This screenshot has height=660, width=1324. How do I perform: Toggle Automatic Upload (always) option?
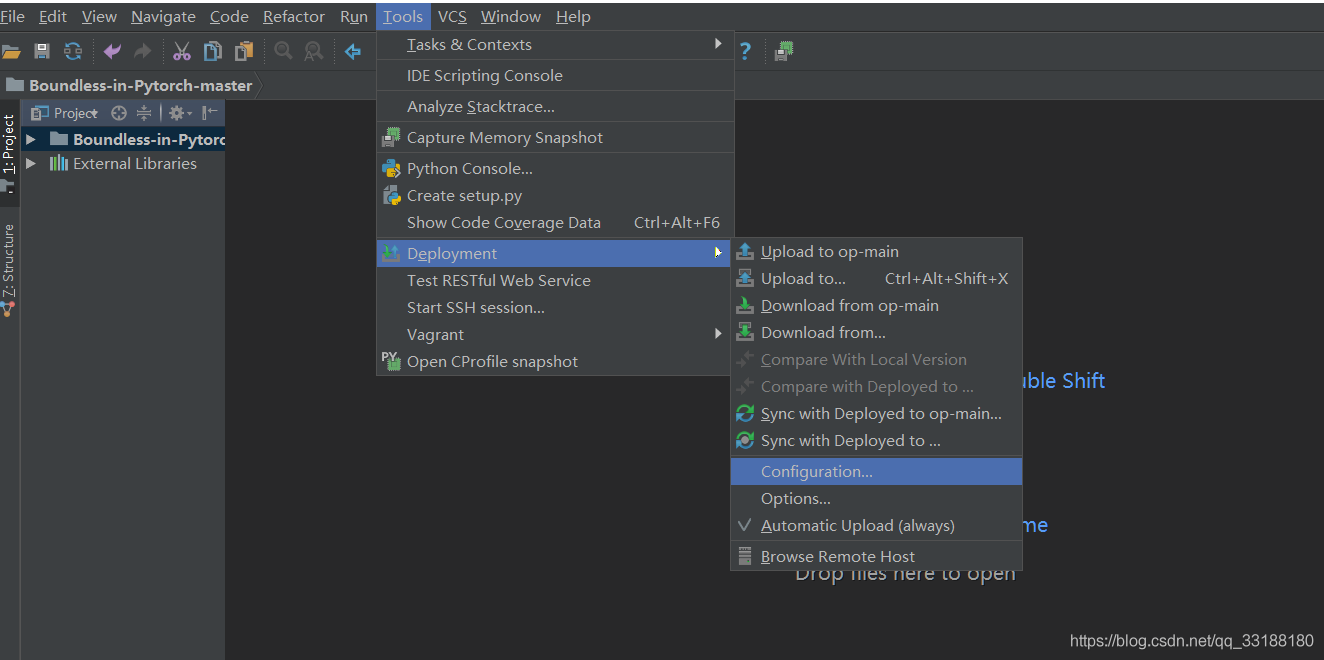pyautogui.click(x=857, y=526)
